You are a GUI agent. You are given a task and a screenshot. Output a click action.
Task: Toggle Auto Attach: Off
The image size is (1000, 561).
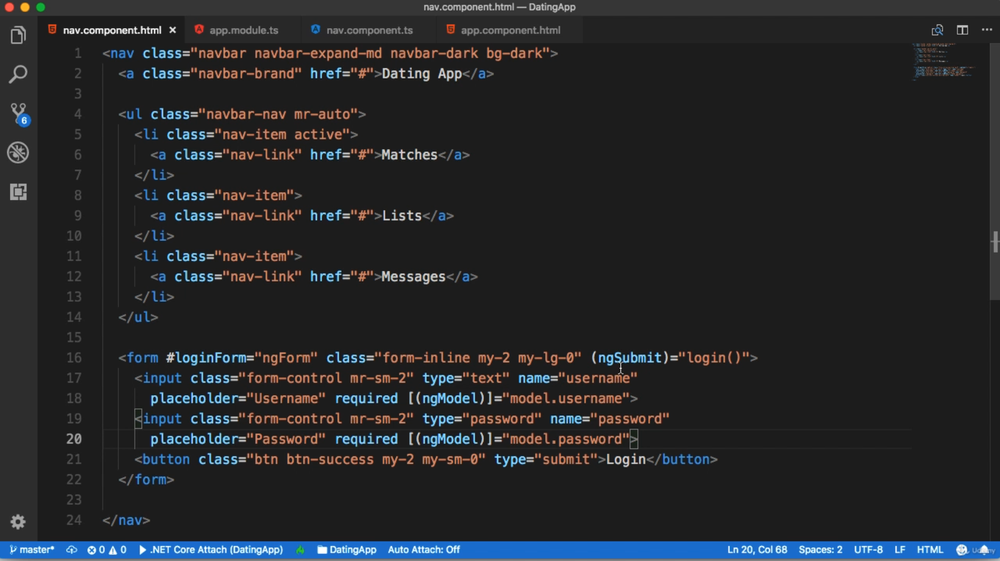pos(423,550)
